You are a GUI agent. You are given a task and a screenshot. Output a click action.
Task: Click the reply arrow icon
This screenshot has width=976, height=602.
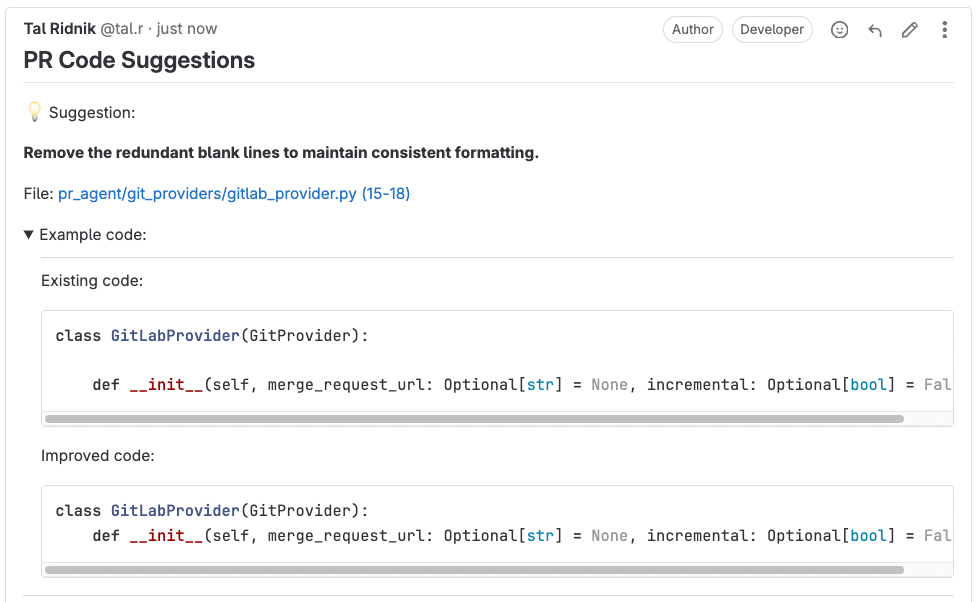(x=875, y=30)
